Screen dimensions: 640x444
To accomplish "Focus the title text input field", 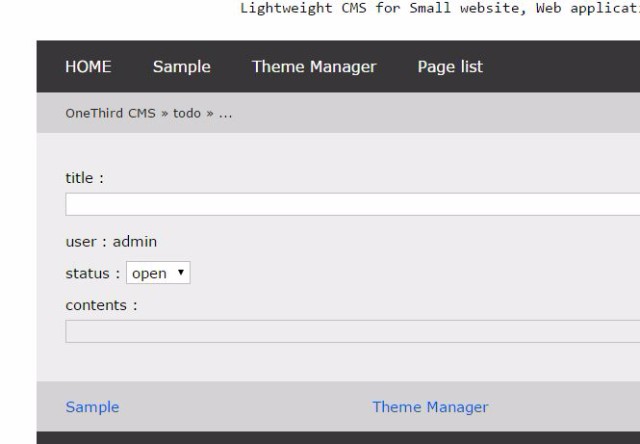I will point(352,204).
